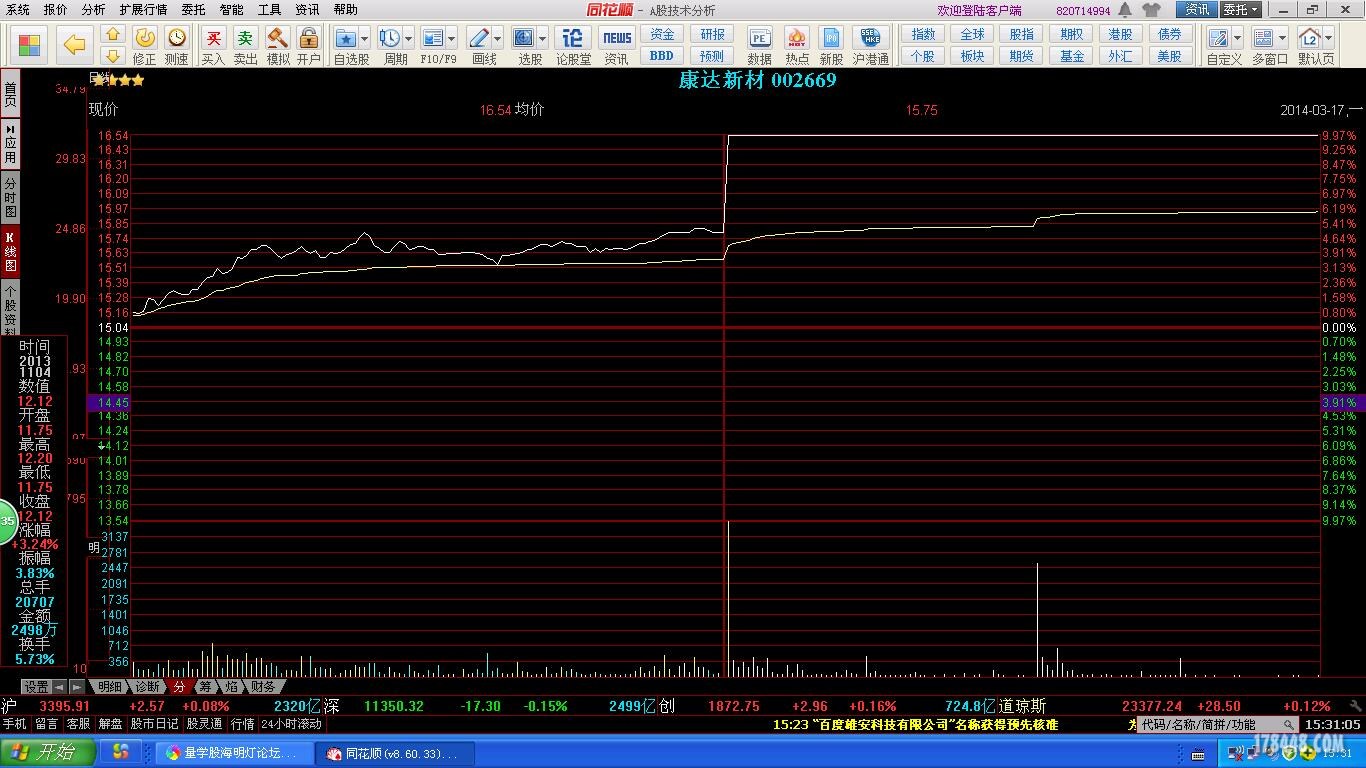
Task: Open the 自选股 star folder icon
Action: click(346, 38)
